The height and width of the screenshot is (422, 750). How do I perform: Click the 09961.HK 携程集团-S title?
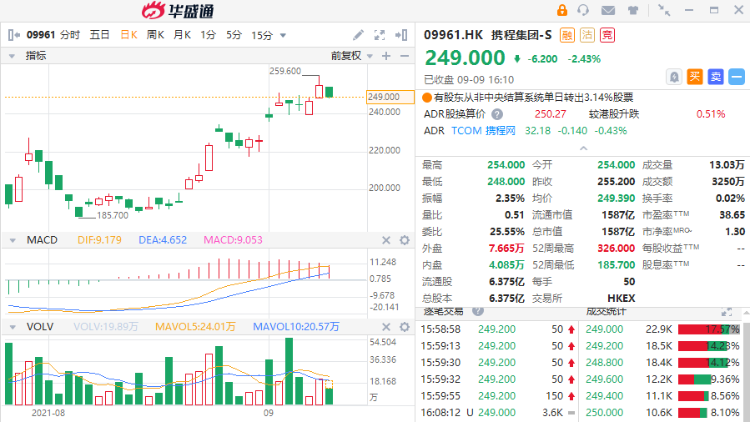coord(488,35)
